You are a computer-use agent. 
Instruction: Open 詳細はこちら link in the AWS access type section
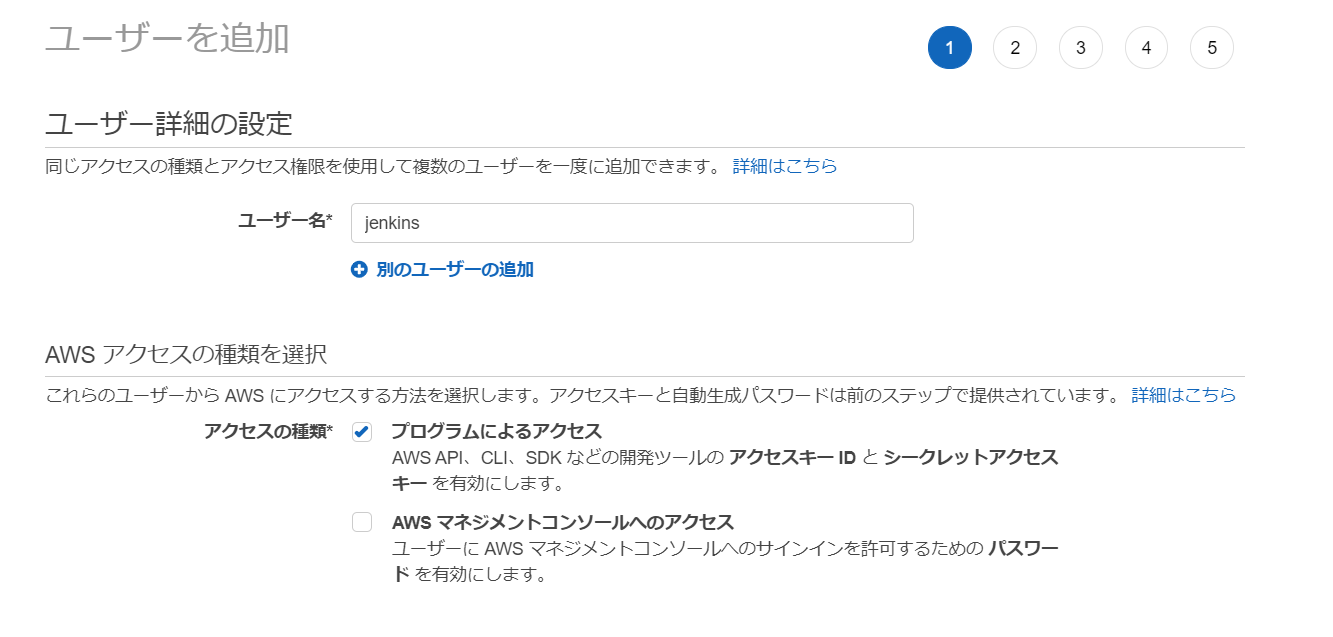point(1184,395)
